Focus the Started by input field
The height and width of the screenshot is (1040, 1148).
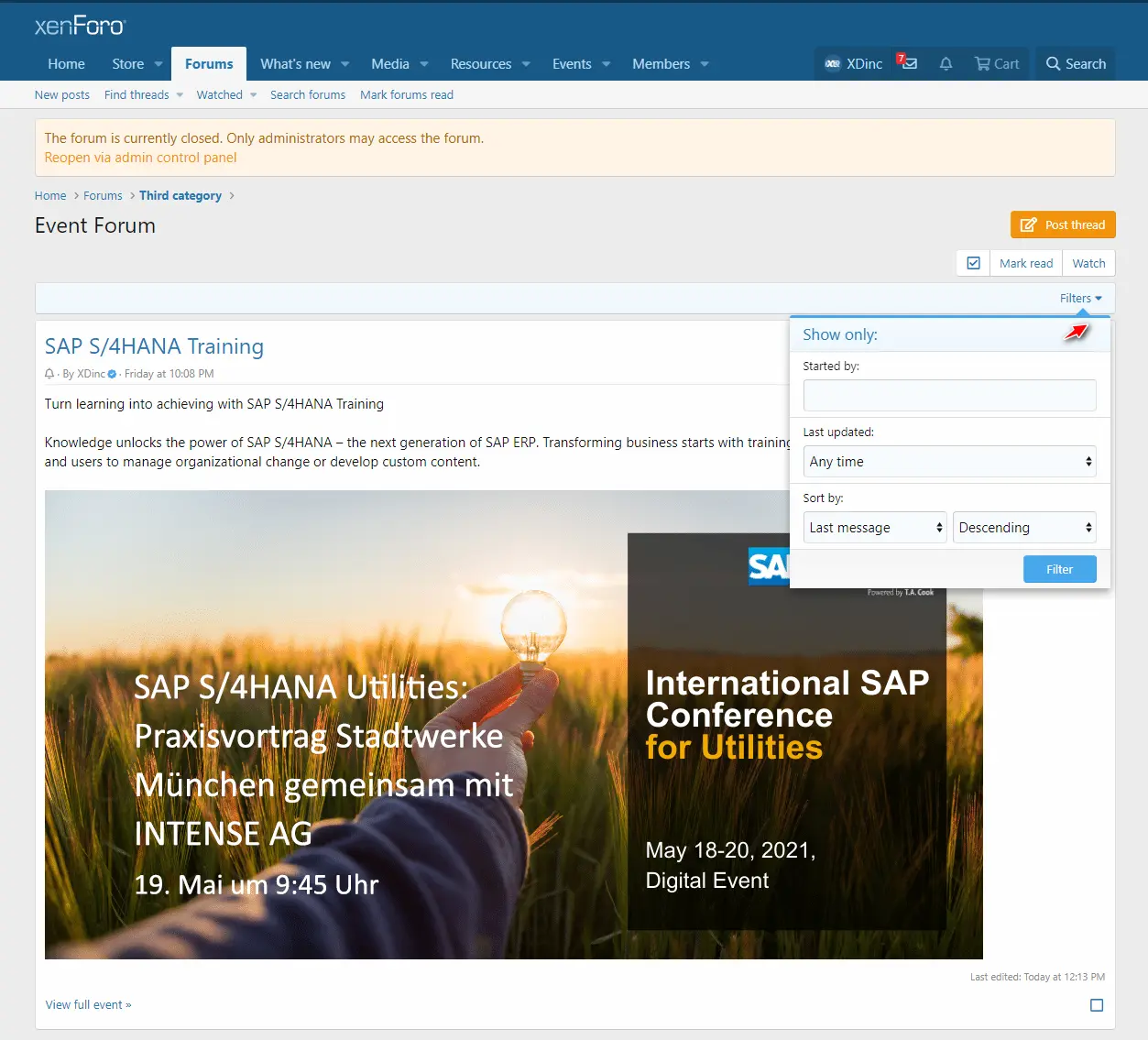tap(949, 396)
